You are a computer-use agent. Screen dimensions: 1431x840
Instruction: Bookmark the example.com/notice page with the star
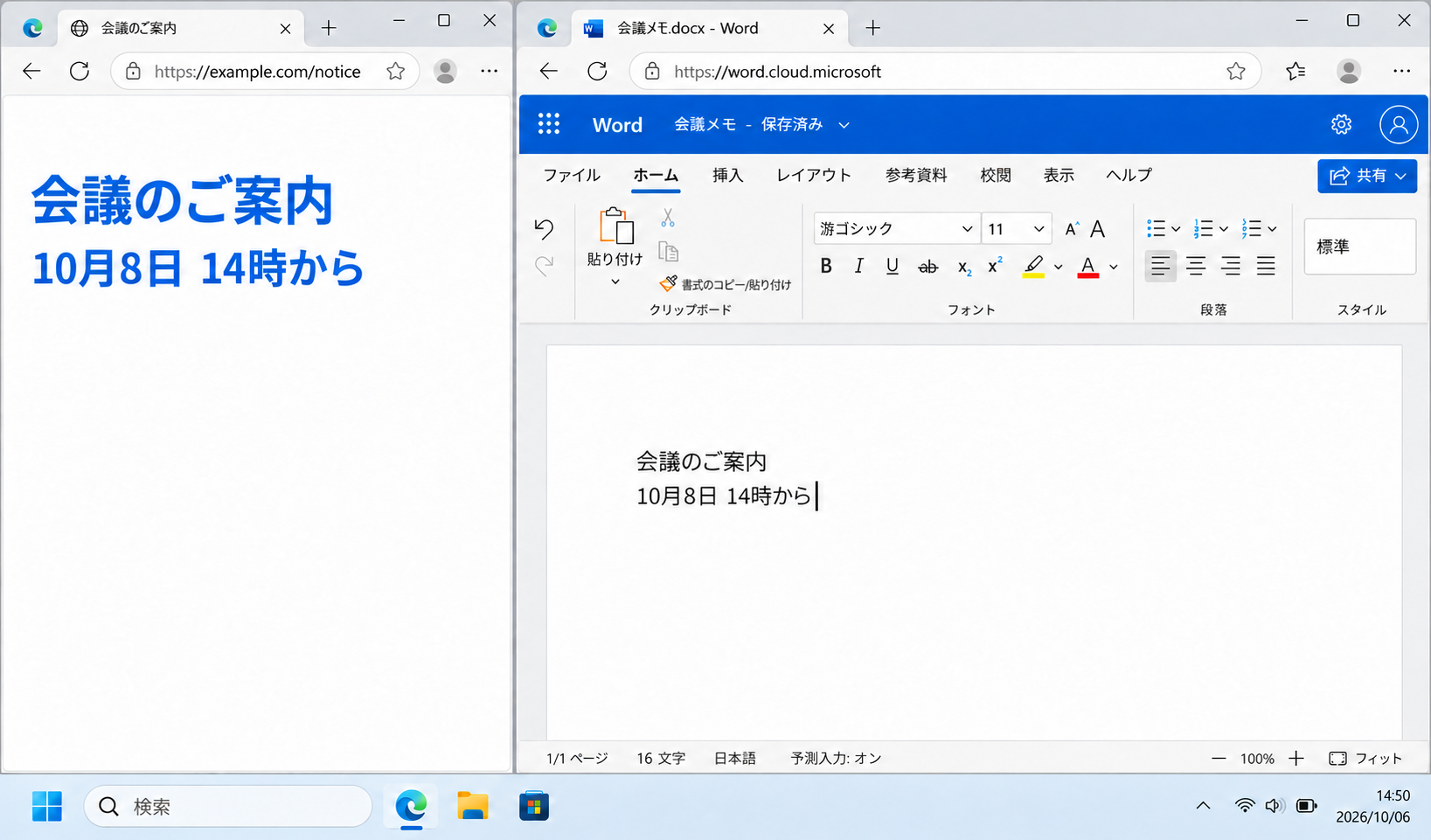[x=396, y=72]
